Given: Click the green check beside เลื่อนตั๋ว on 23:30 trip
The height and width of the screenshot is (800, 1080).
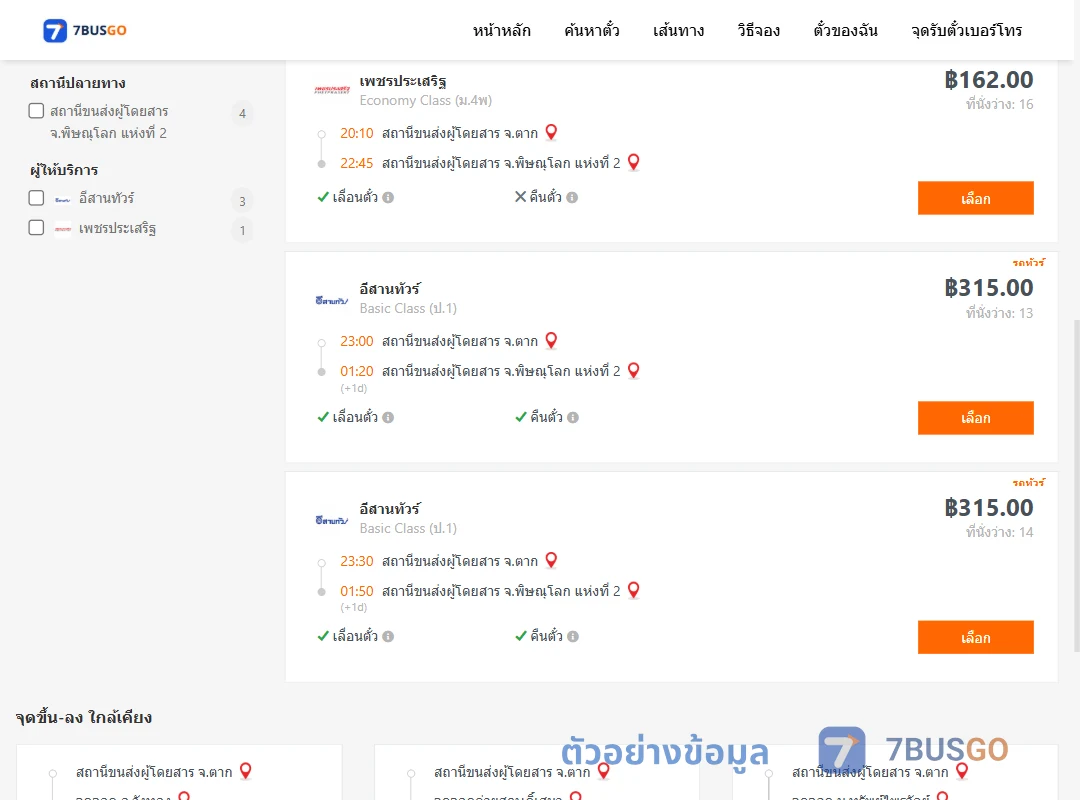Looking at the screenshot, I should (323, 636).
